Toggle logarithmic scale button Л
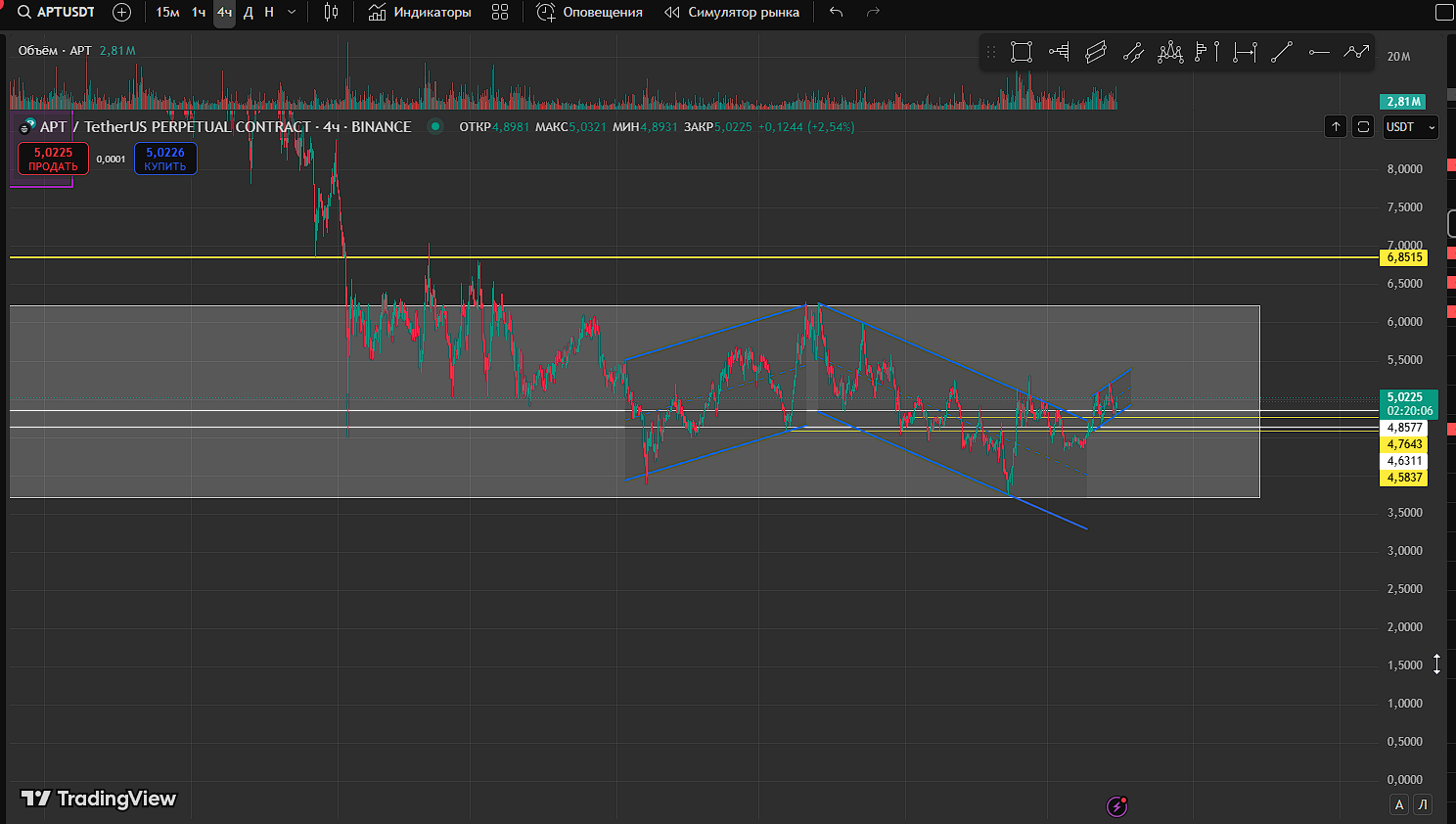This screenshot has height=824, width=1456. tap(1423, 804)
